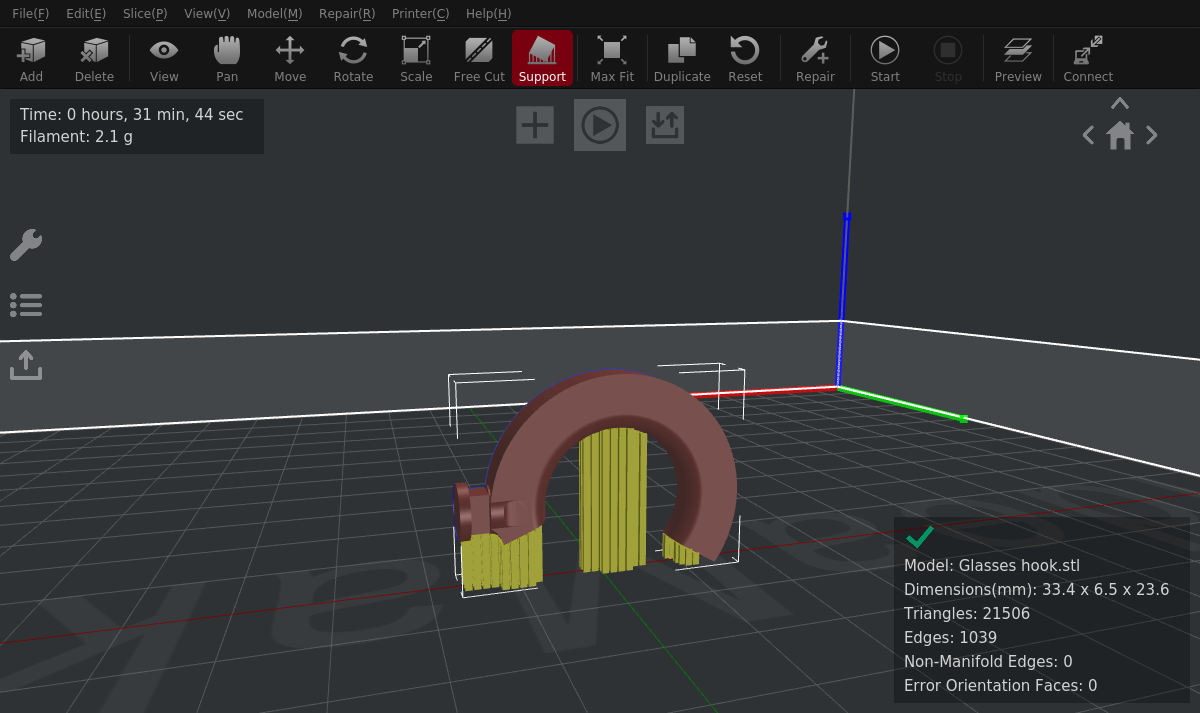Screen dimensions: 1200x713
Task: Duplicate the selected model
Action: click(x=682, y=58)
